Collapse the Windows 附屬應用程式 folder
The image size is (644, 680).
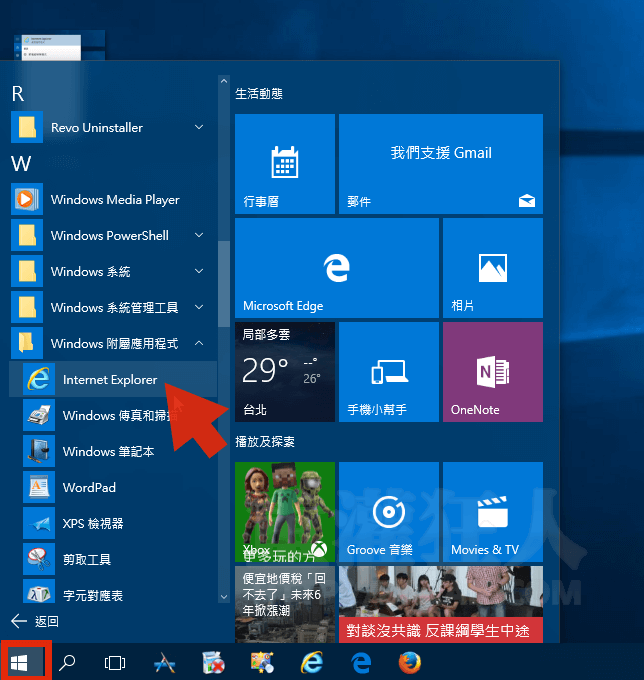click(199, 344)
